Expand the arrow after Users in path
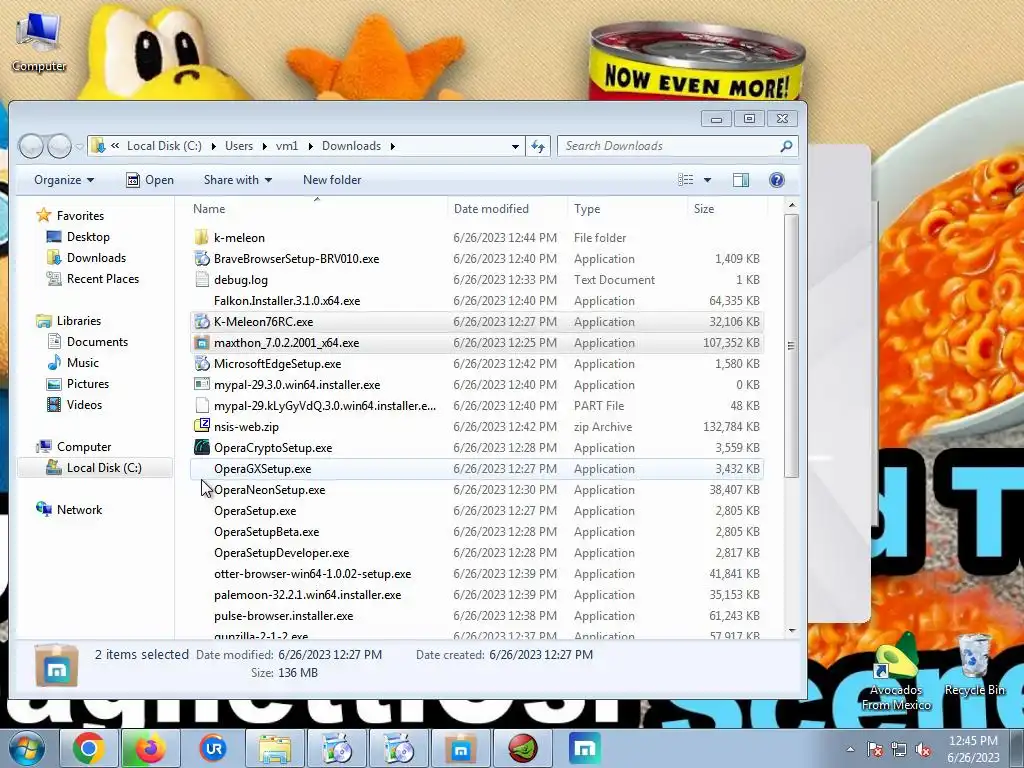 pyautogui.click(x=264, y=146)
